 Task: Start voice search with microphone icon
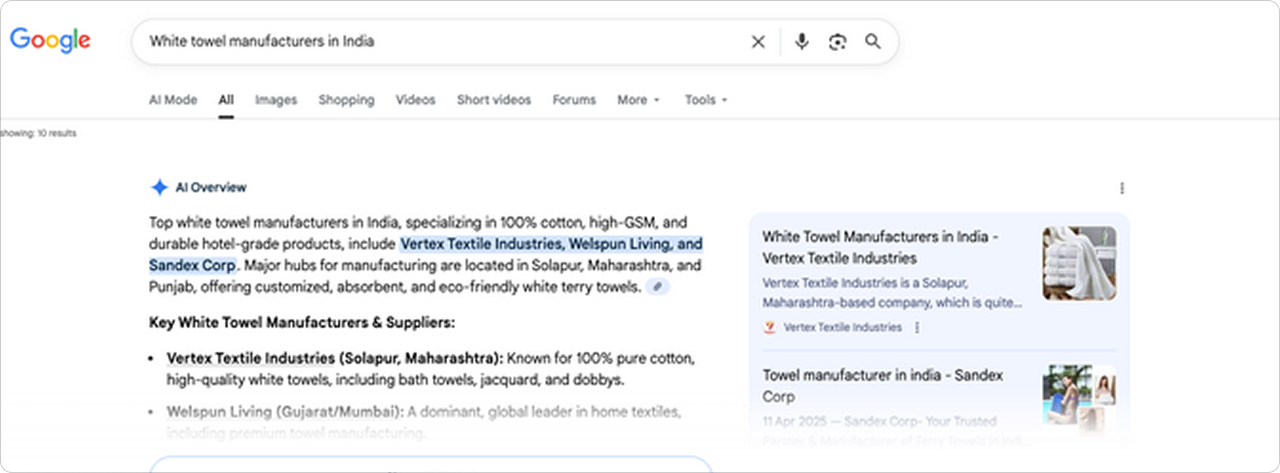[x=801, y=41]
